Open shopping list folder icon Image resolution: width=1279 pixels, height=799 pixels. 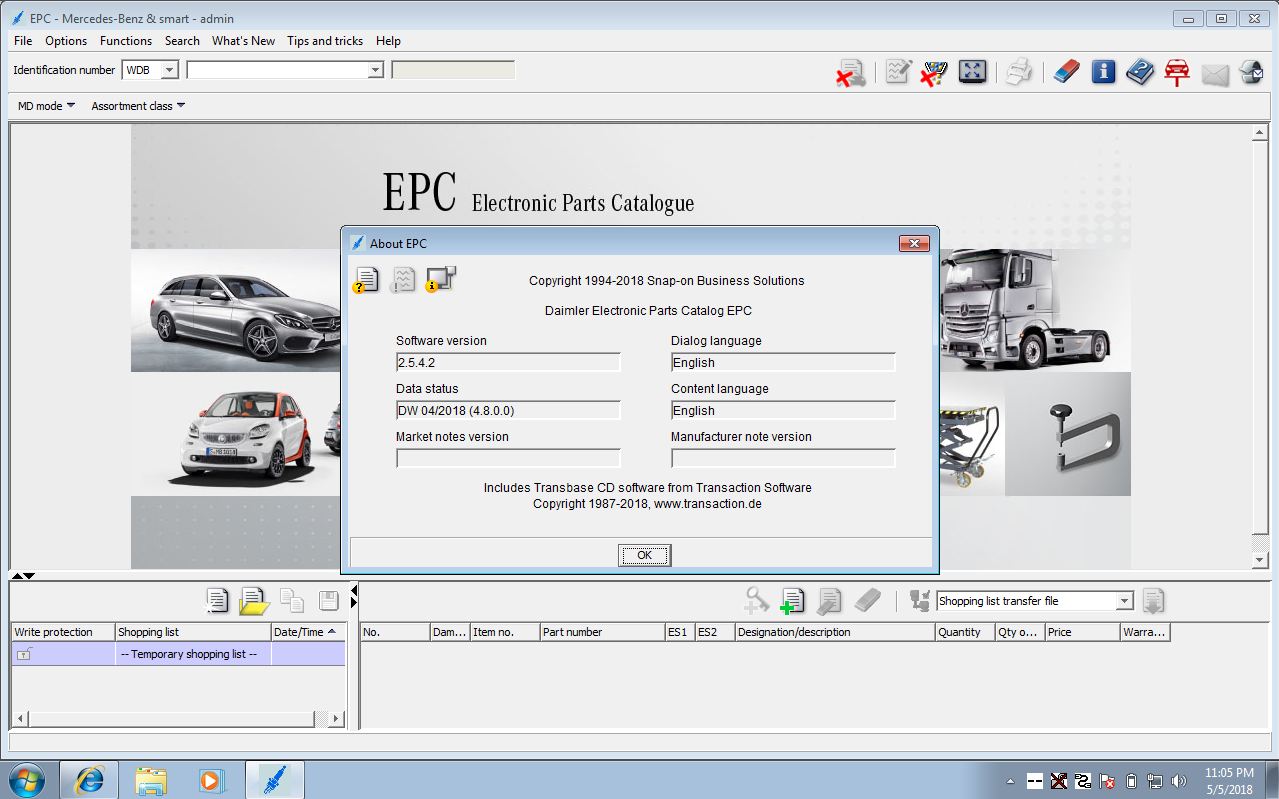coord(255,600)
